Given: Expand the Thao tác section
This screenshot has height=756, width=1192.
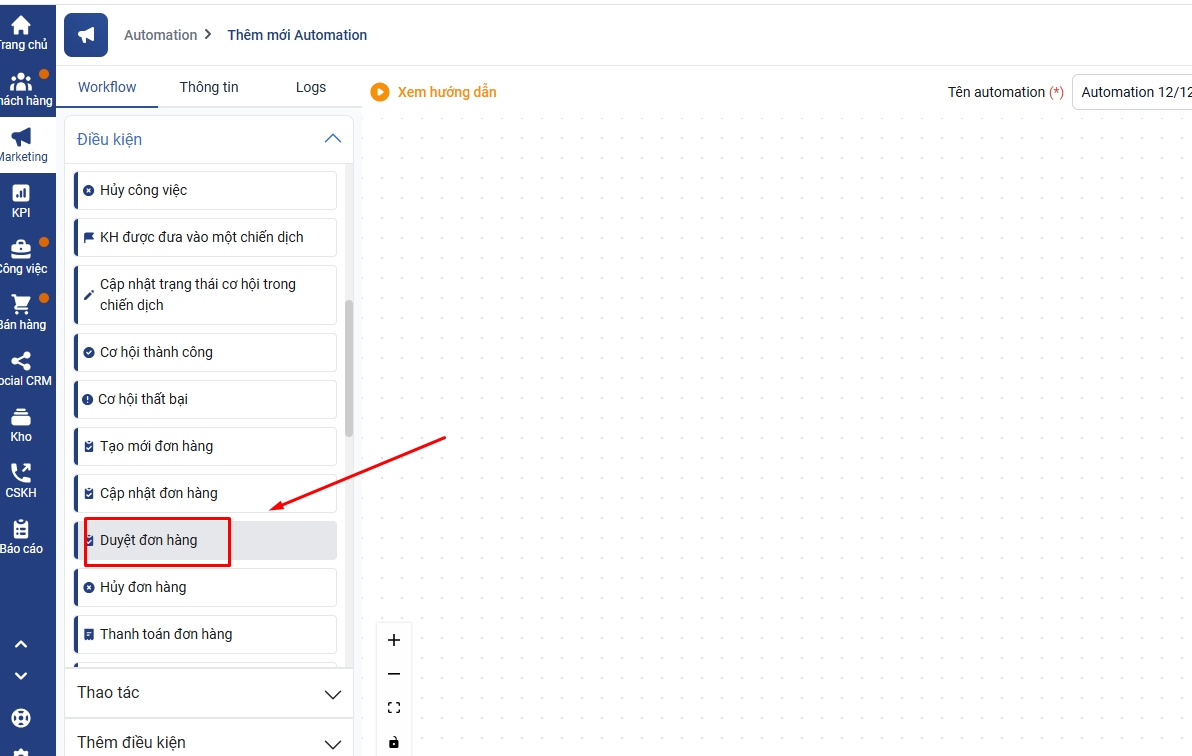Looking at the screenshot, I should [x=333, y=693].
